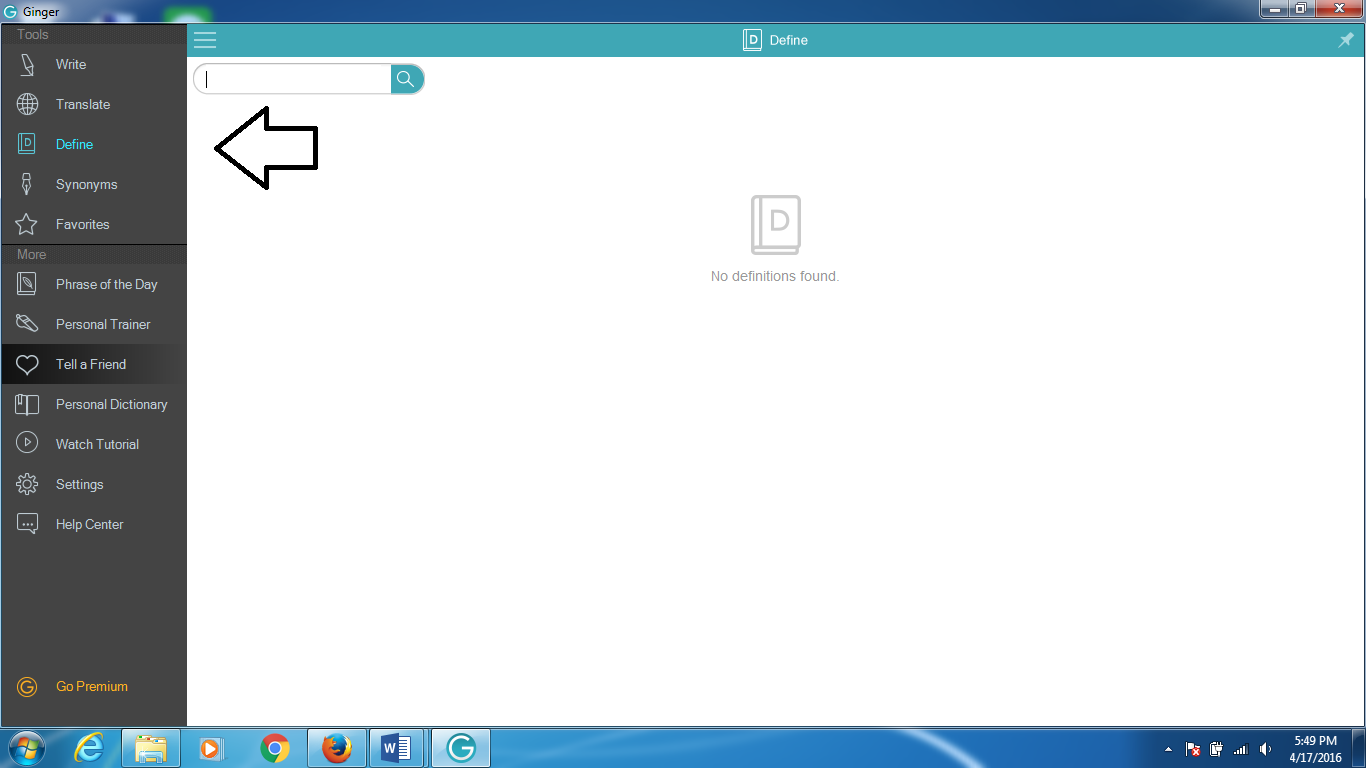This screenshot has height=768, width=1366.
Task: Select the Tell a Friend menu entry
Action: tap(91, 364)
